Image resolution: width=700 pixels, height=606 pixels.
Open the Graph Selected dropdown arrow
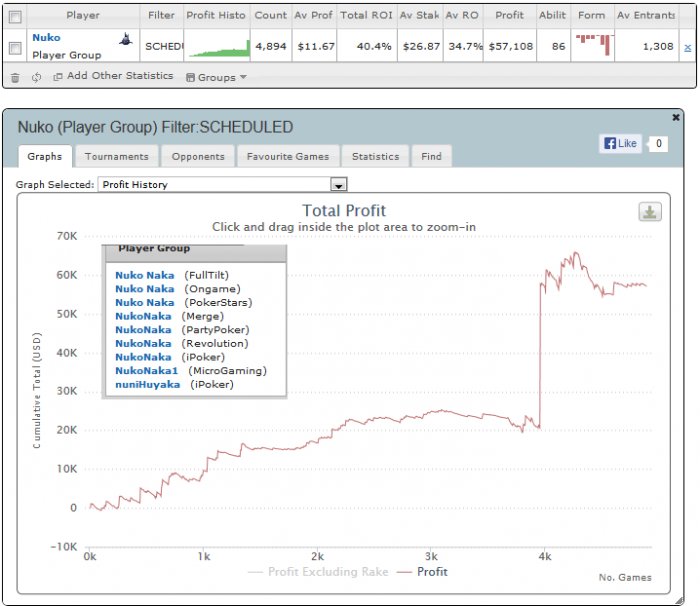tap(338, 184)
